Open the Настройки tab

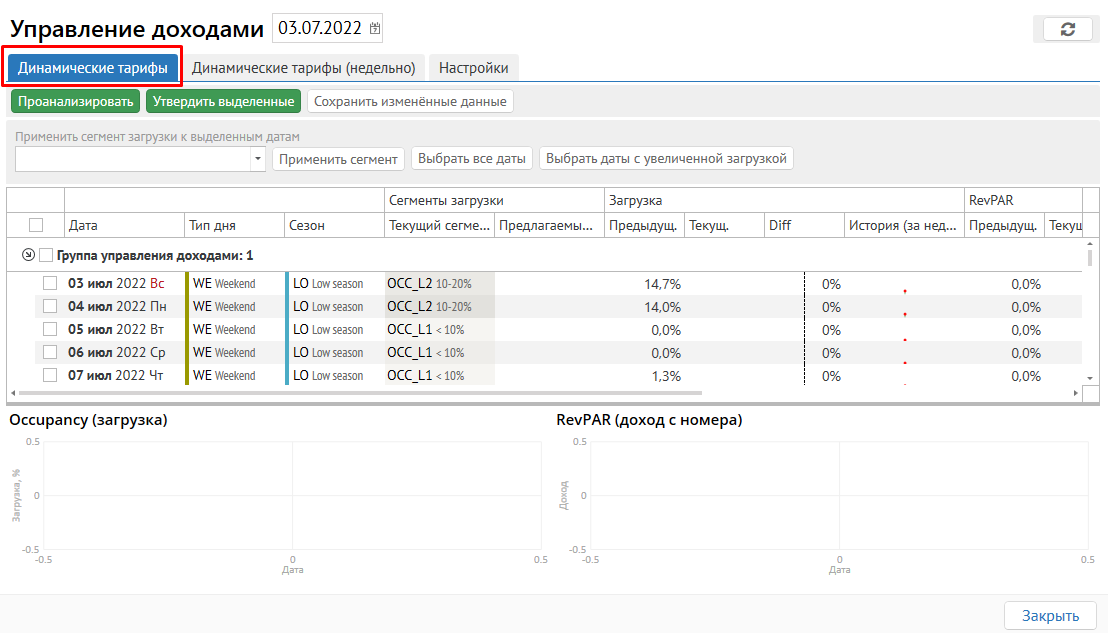pyautogui.click(x=473, y=68)
